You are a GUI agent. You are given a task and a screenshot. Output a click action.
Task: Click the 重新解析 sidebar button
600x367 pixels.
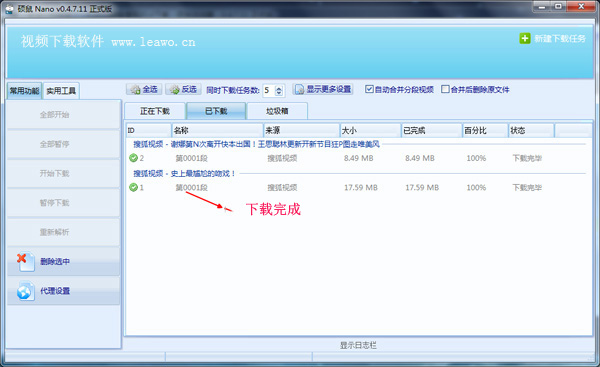64,232
